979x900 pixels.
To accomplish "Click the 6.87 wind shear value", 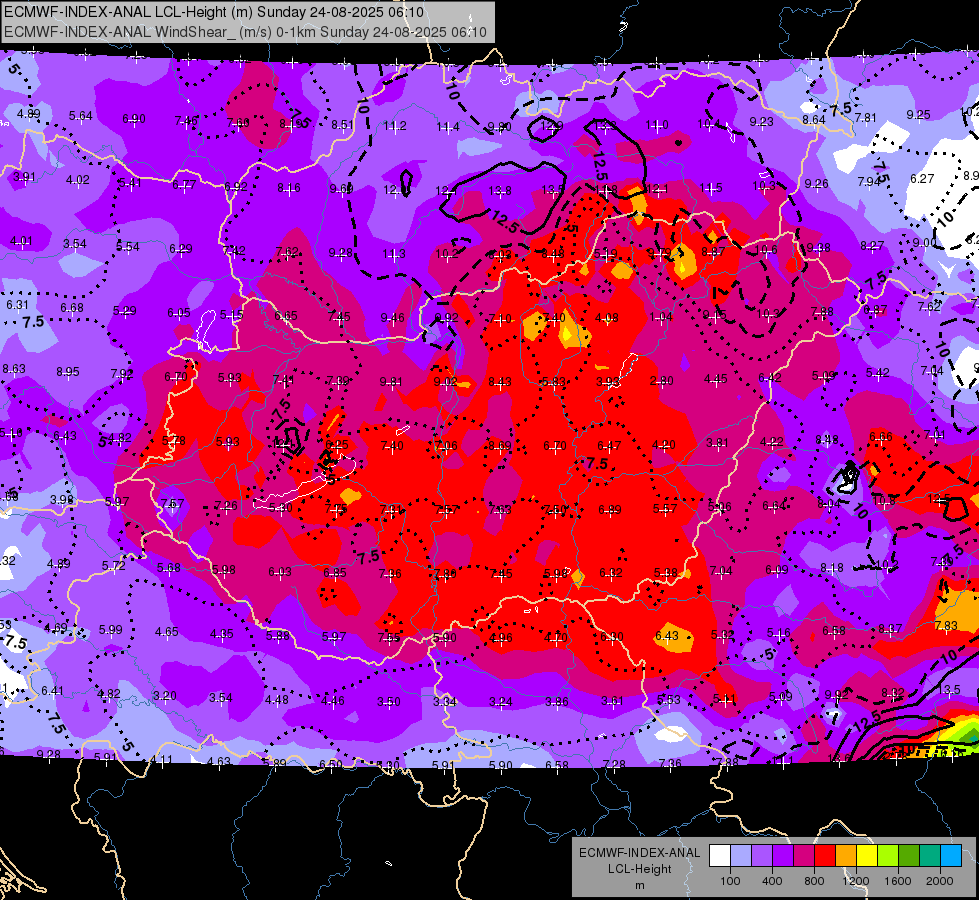I will [875, 310].
